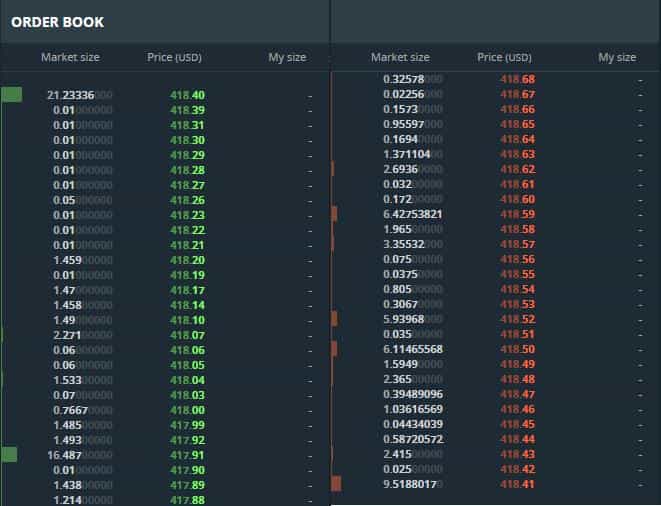Select the 418.59 ask price
The height and width of the screenshot is (506, 661).
[x=517, y=214]
